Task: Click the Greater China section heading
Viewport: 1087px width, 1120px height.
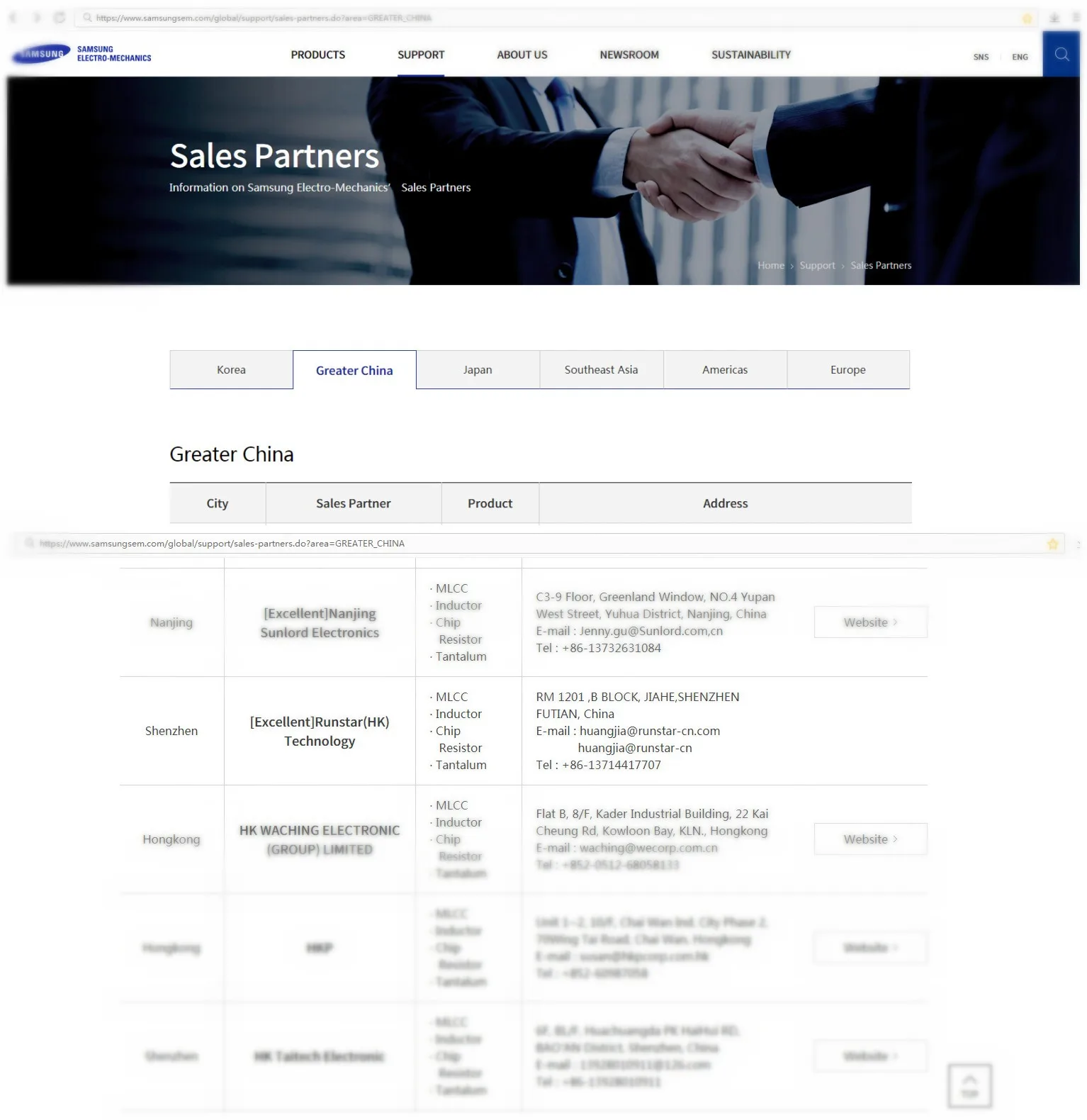Action: point(232,454)
